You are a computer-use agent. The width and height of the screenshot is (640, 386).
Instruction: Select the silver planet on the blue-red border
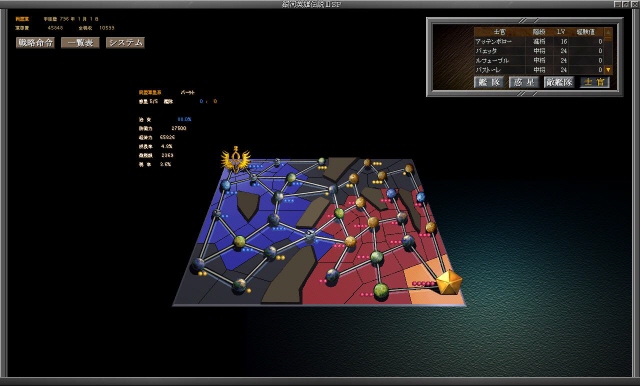click(310, 235)
